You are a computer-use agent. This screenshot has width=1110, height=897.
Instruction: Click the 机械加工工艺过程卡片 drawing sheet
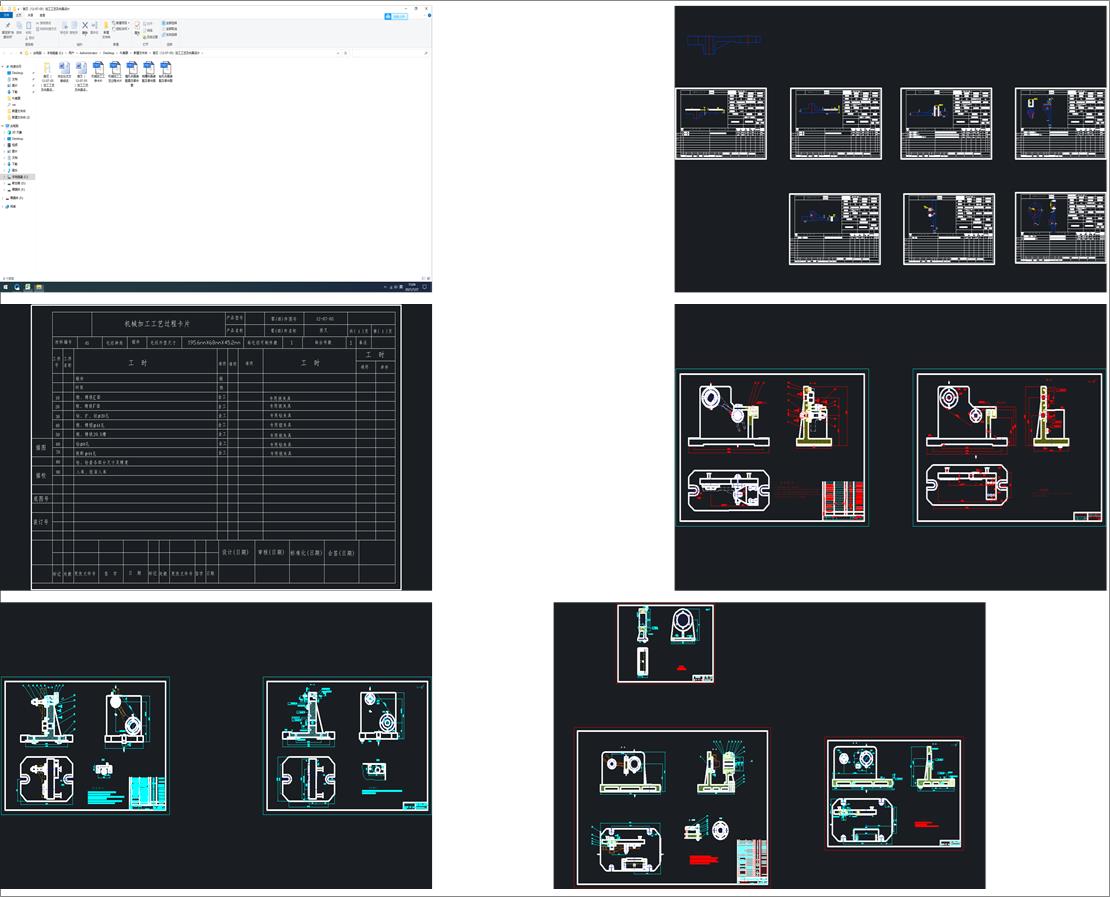216,447
